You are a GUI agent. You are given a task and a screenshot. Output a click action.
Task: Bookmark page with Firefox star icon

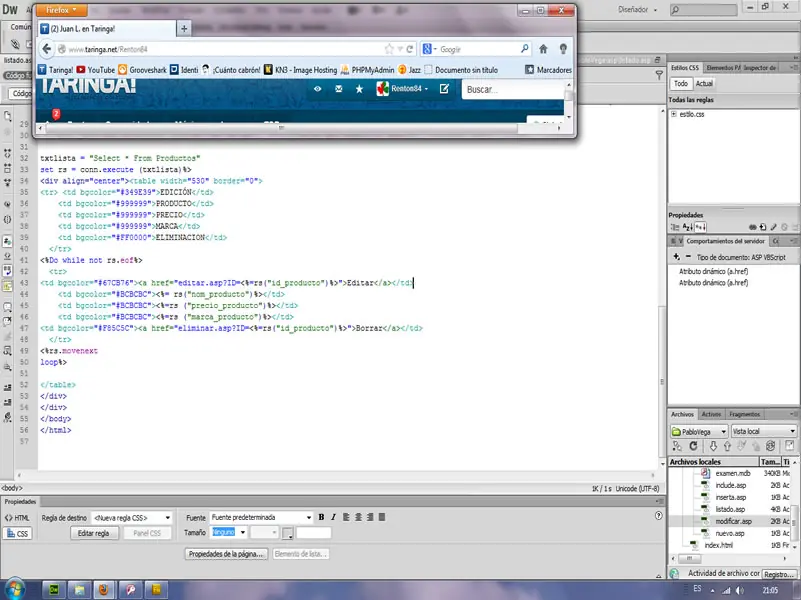click(x=389, y=48)
